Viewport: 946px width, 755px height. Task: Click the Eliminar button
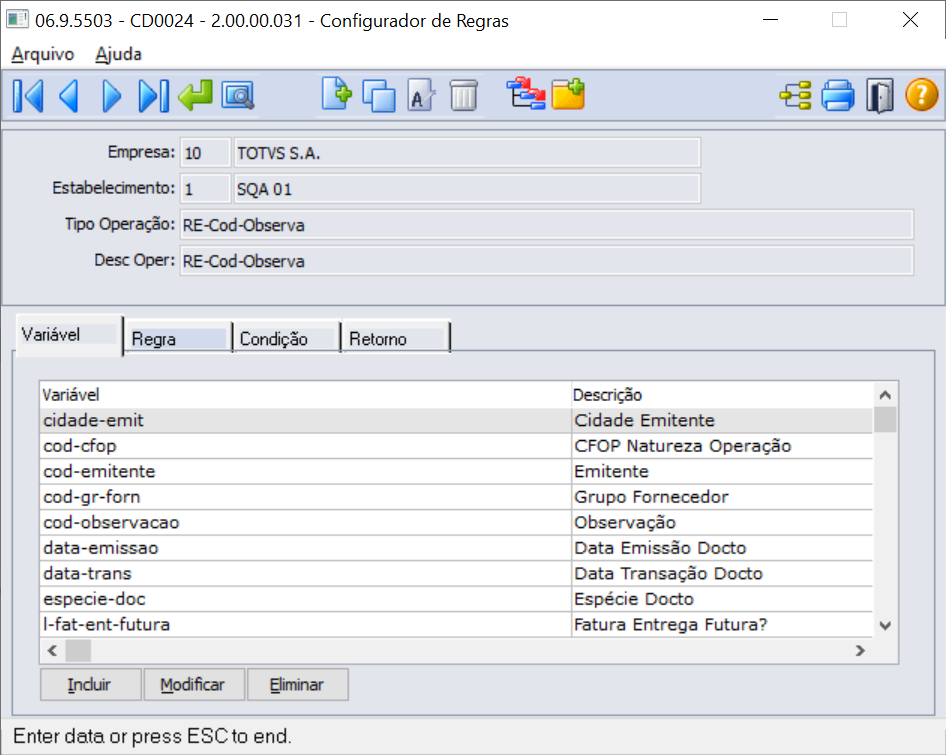pyautogui.click(x=297, y=684)
